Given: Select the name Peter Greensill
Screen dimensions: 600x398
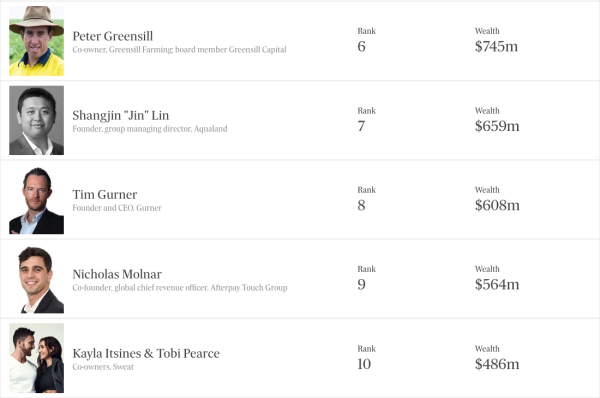Looking at the screenshot, I should [112, 36].
